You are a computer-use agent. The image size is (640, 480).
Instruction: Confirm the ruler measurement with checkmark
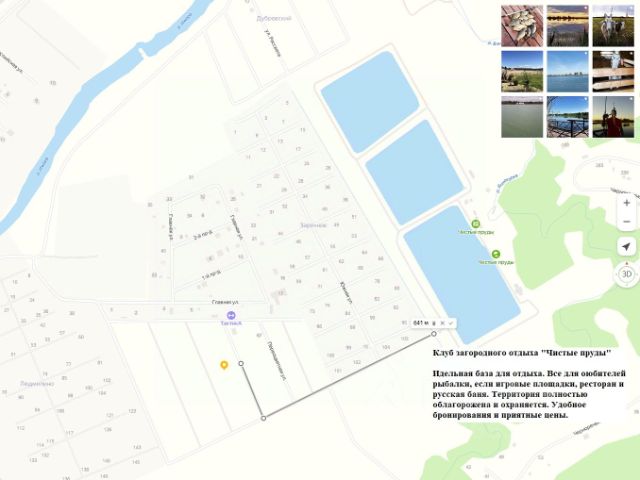pyautogui.click(x=452, y=324)
